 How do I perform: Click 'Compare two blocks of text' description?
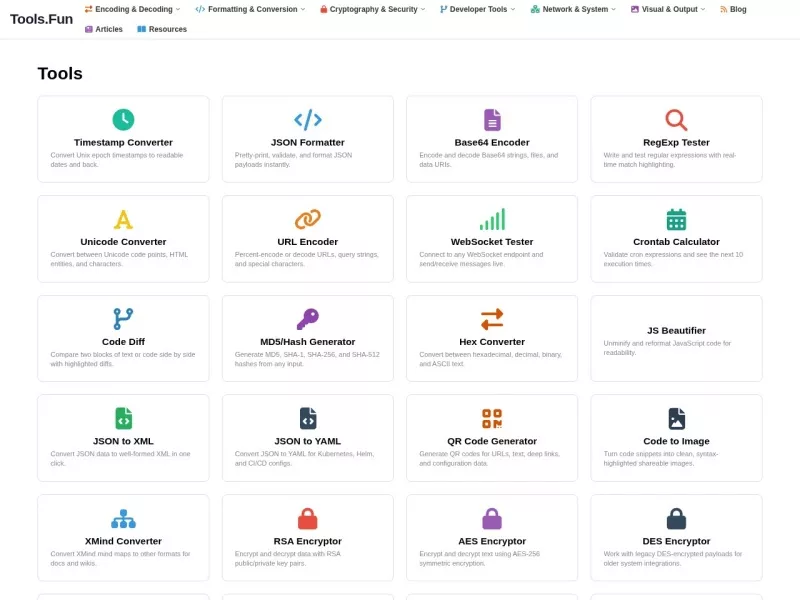(122, 359)
